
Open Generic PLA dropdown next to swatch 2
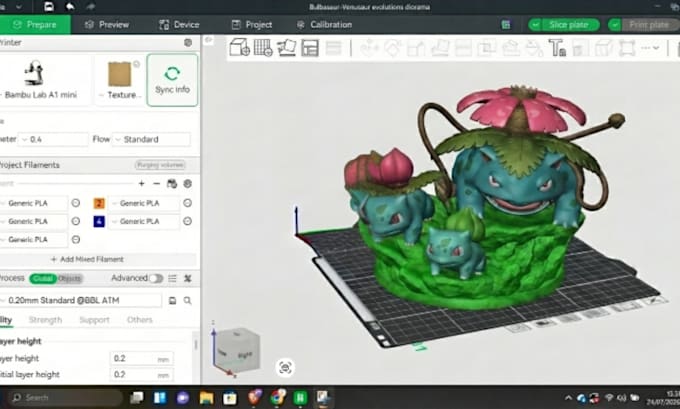(x=144, y=203)
